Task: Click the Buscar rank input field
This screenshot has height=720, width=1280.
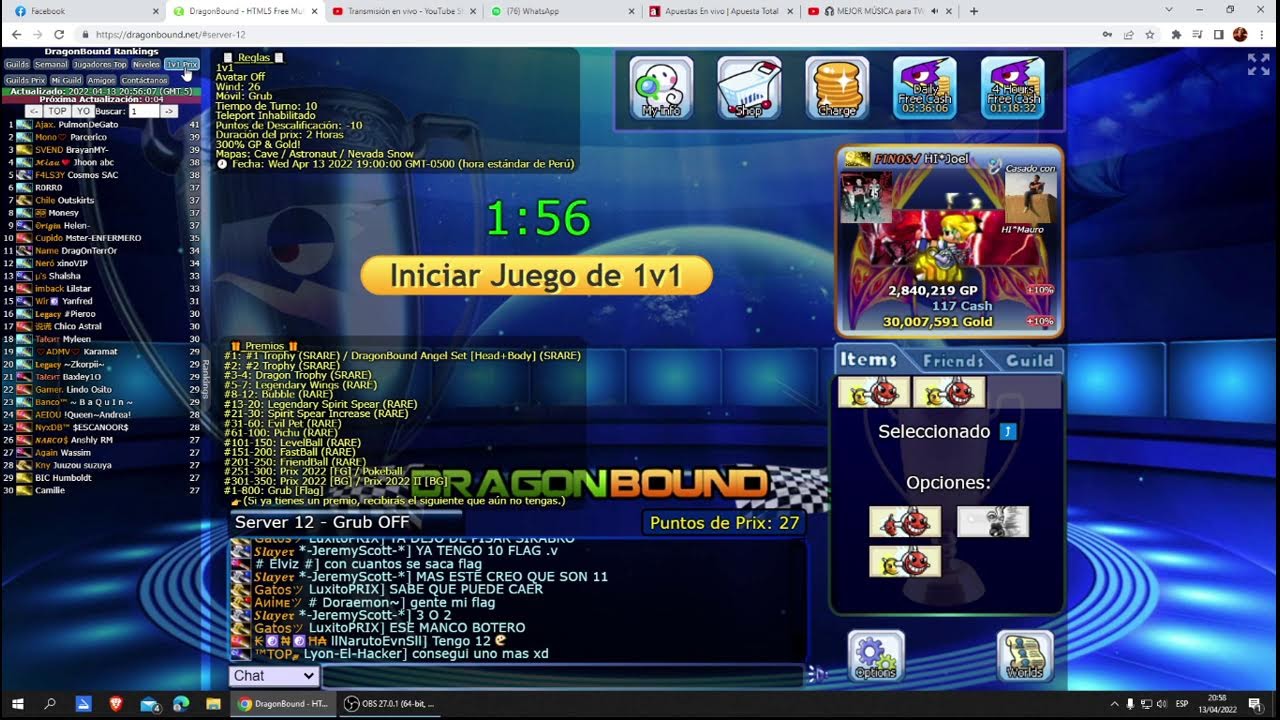Action: tap(143, 111)
